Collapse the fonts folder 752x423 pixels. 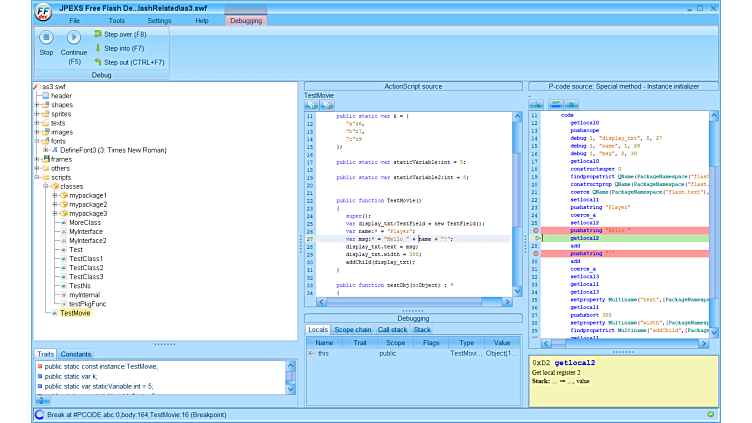click(37, 141)
